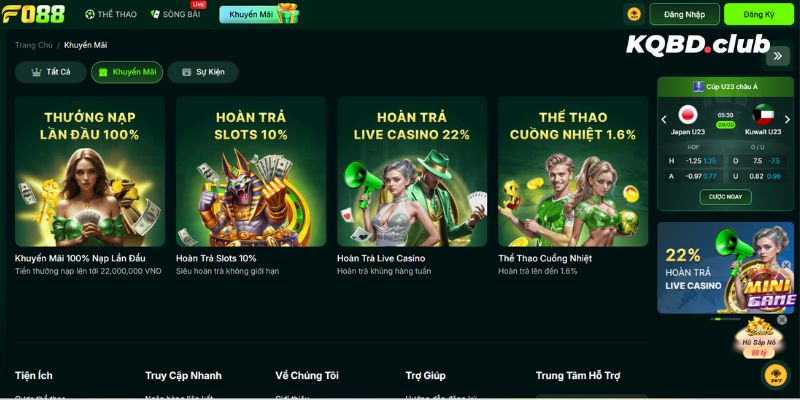This screenshot has width=800, height=400.
Task: Close the Hũ Sắp Nổ jackpot popup
Action: pyautogui.click(x=782, y=320)
